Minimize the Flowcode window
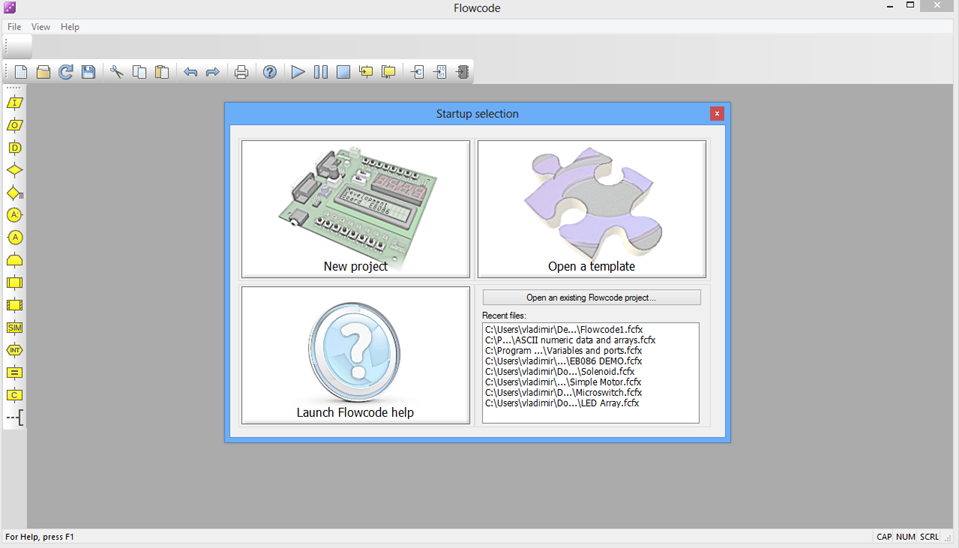Screen dimensions: 959x548 [890, 6]
